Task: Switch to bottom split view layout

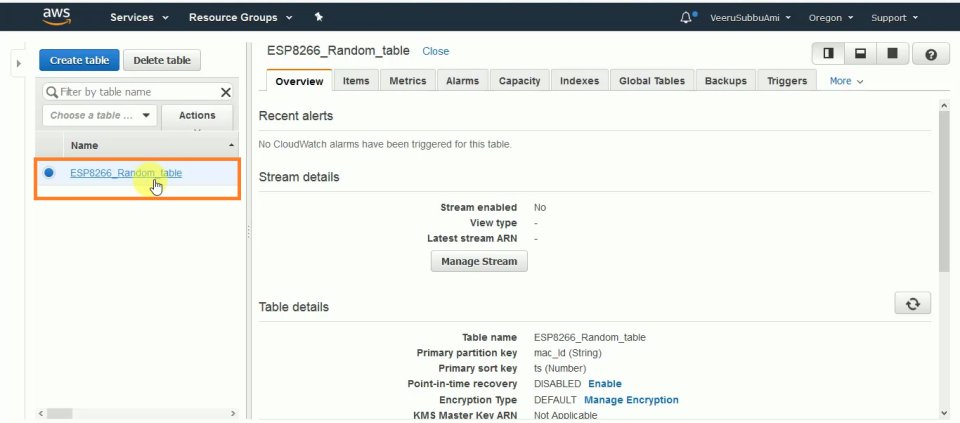Action: (x=860, y=54)
